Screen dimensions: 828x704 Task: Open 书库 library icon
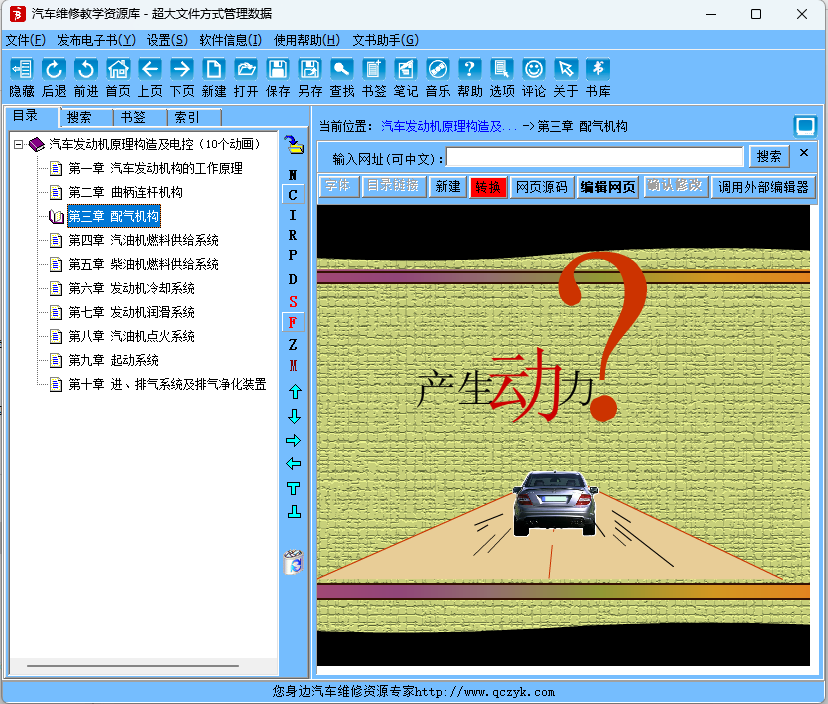[598, 69]
